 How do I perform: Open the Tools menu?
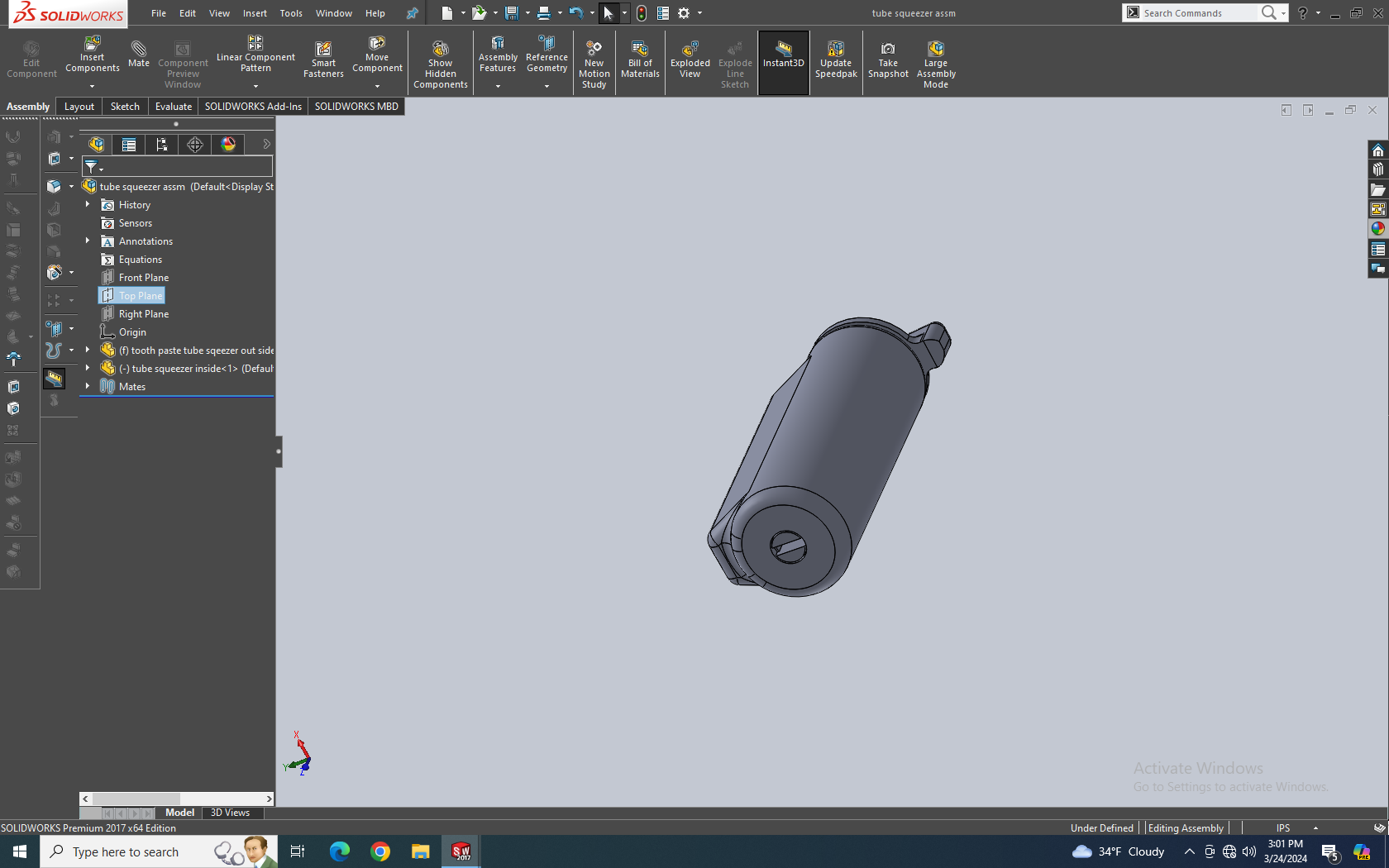(x=291, y=13)
